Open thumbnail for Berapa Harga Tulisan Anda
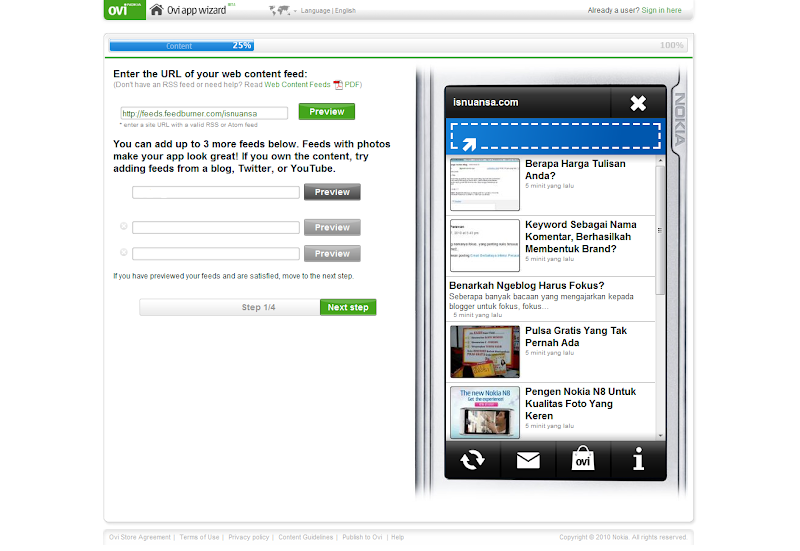This screenshot has width=800, height=551. pyautogui.click(x=485, y=184)
